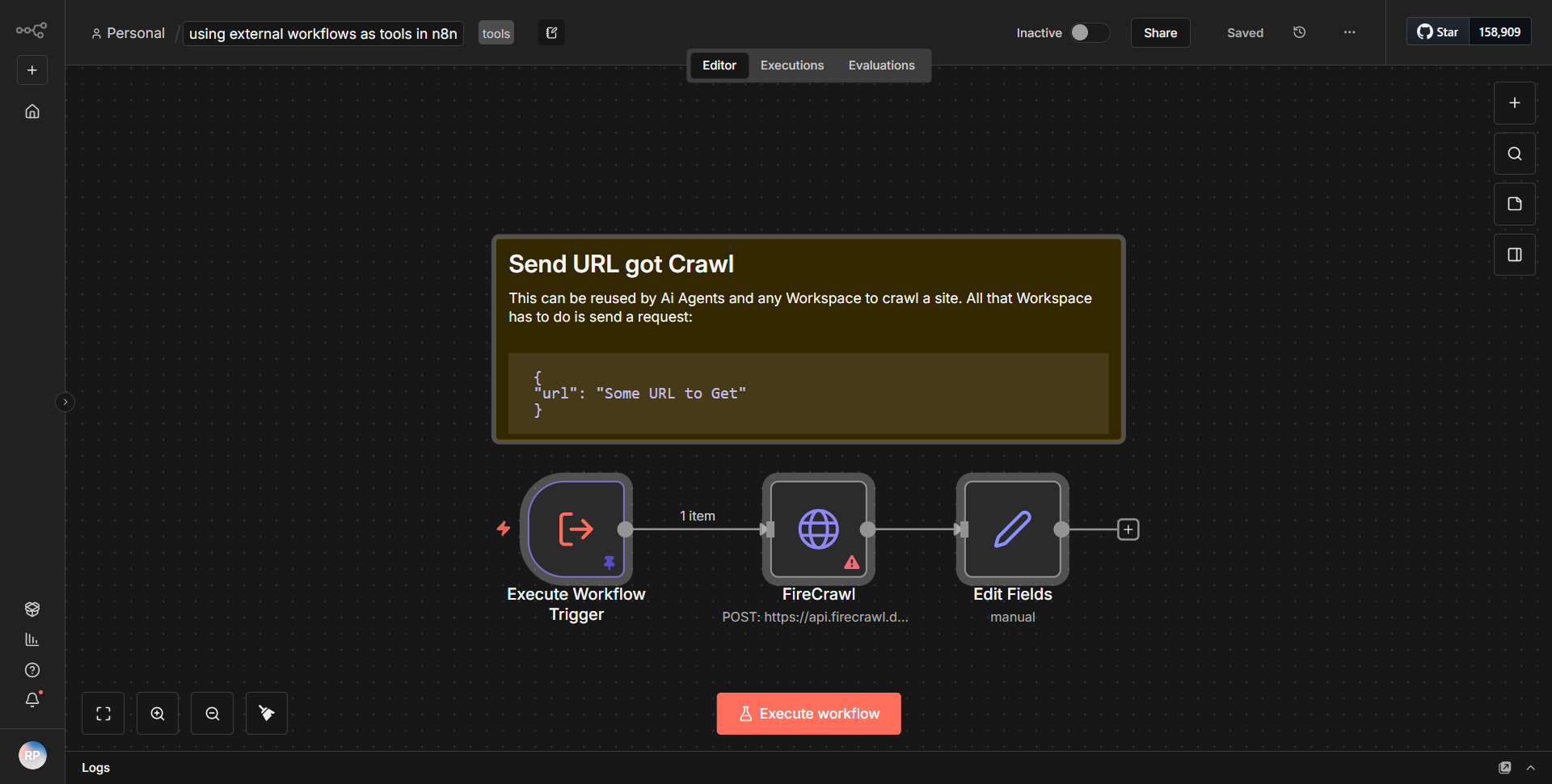Click the 158,909 star count
Image resolution: width=1552 pixels, height=784 pixels.
(x=1499, y=32)
